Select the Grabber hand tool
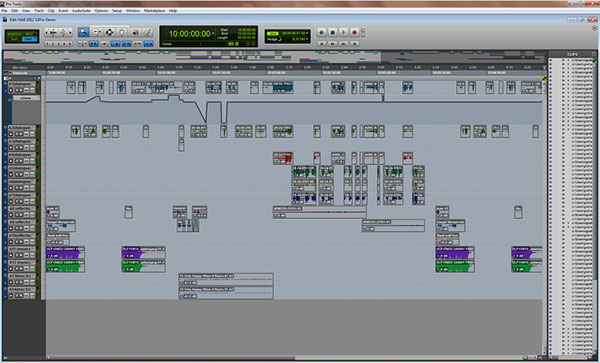Screen dimensions: 600x363 [x=122, y=32]
